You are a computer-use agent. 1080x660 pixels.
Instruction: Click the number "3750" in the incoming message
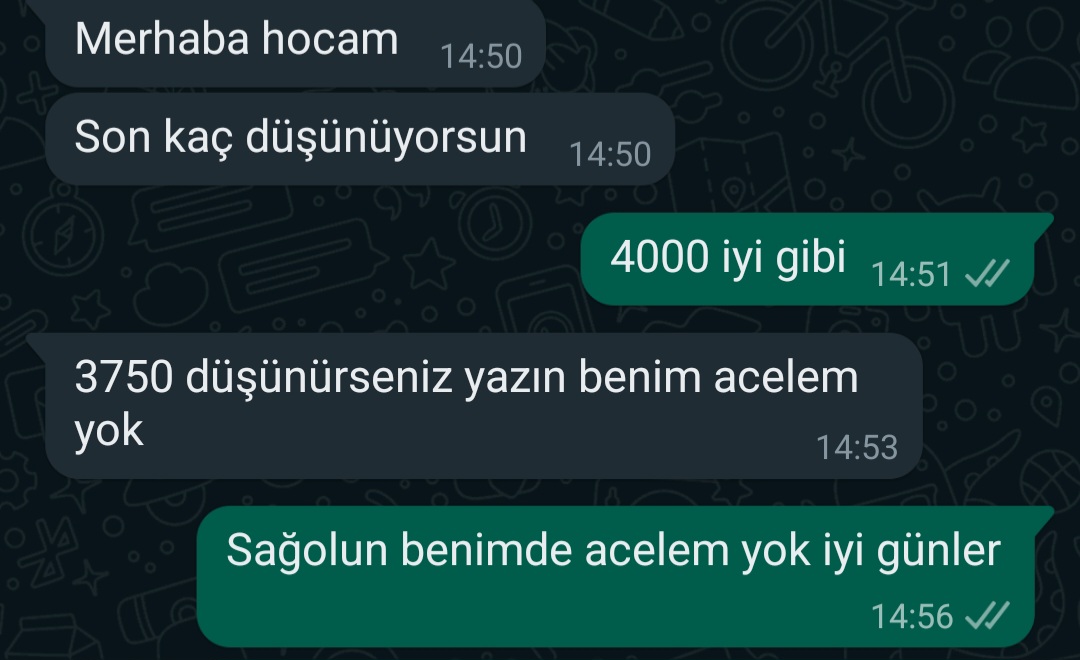point(123,377)
